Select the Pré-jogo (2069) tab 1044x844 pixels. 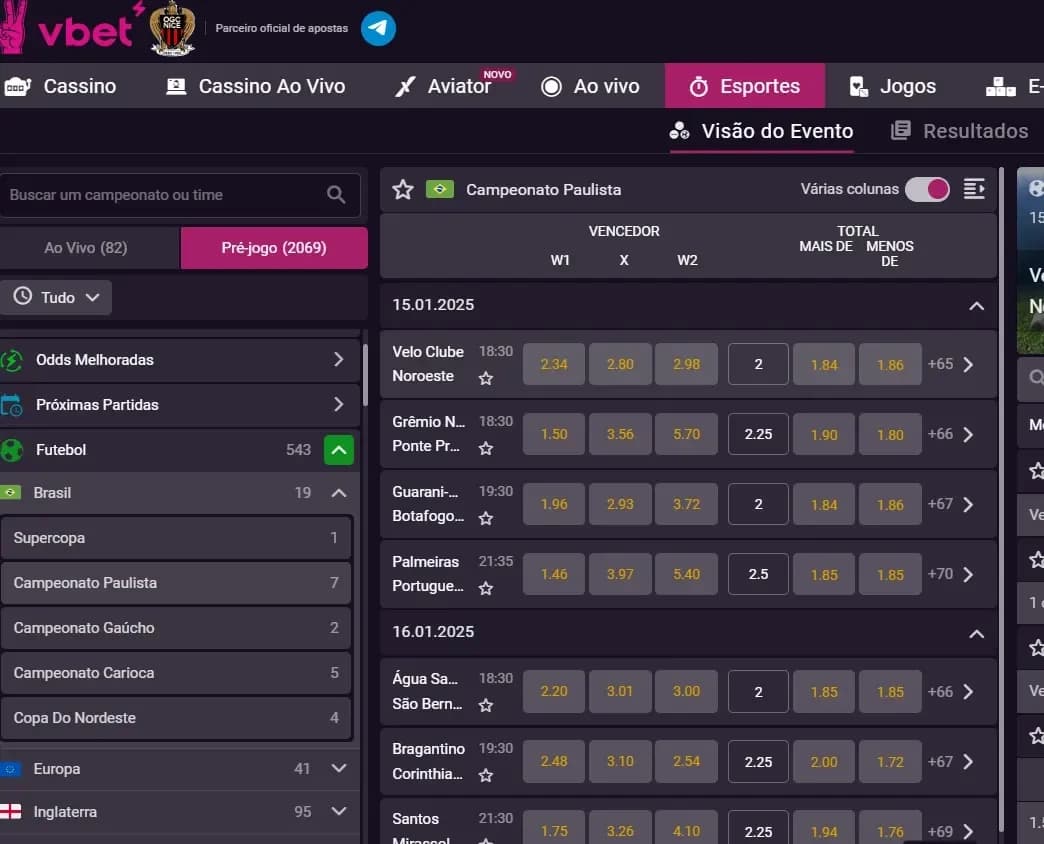274,248
